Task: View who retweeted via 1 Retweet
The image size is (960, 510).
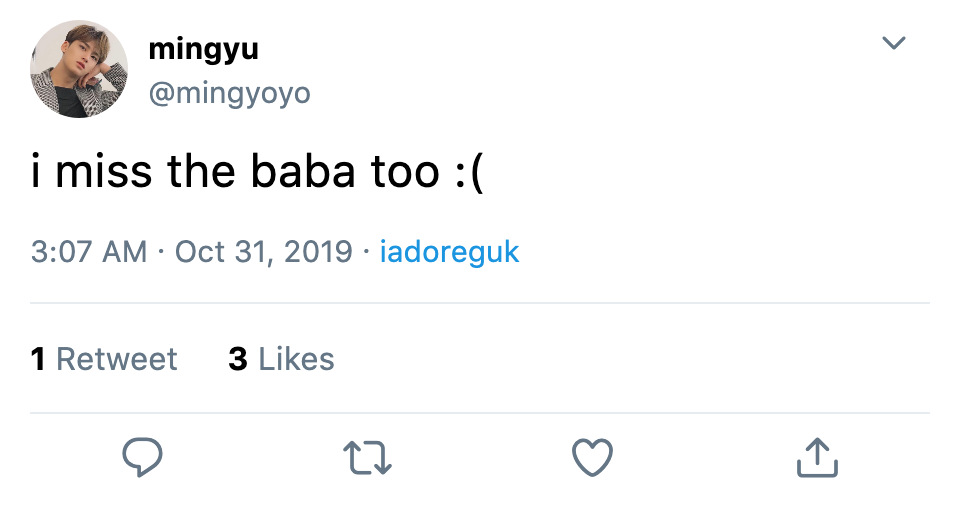Action: 104,359
